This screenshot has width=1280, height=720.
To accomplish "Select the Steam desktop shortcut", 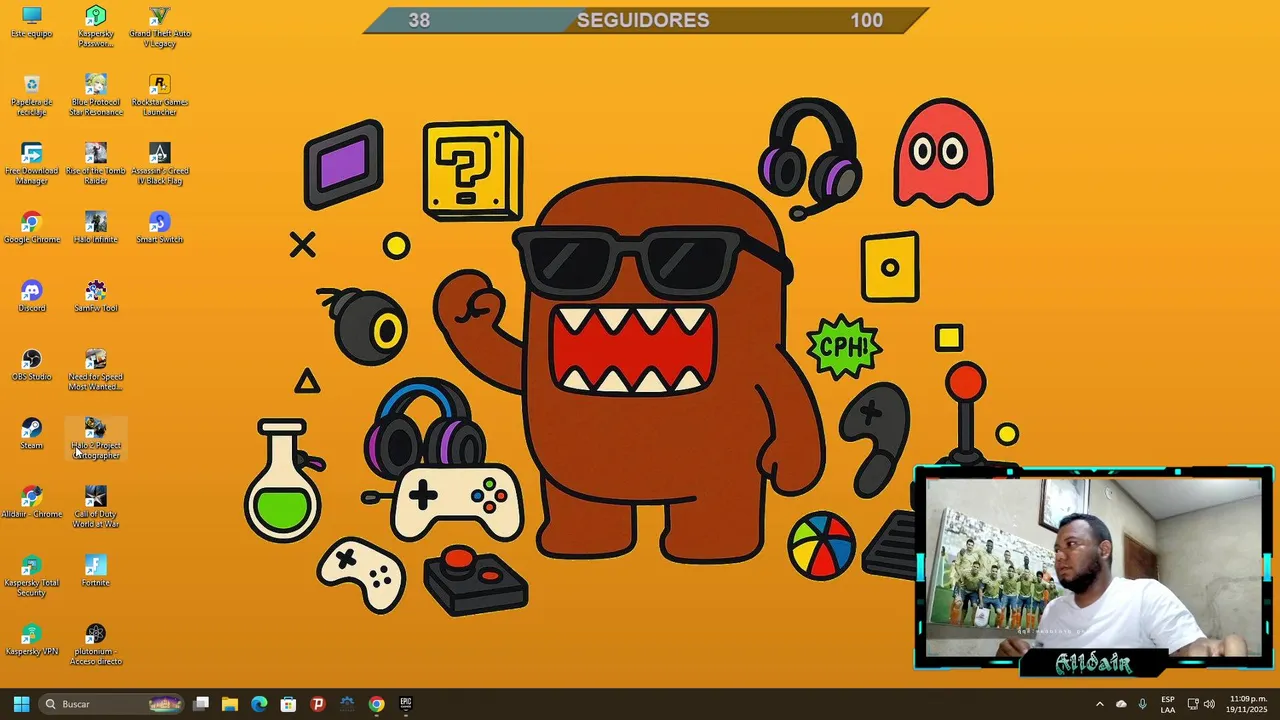I will pos(31,435).
